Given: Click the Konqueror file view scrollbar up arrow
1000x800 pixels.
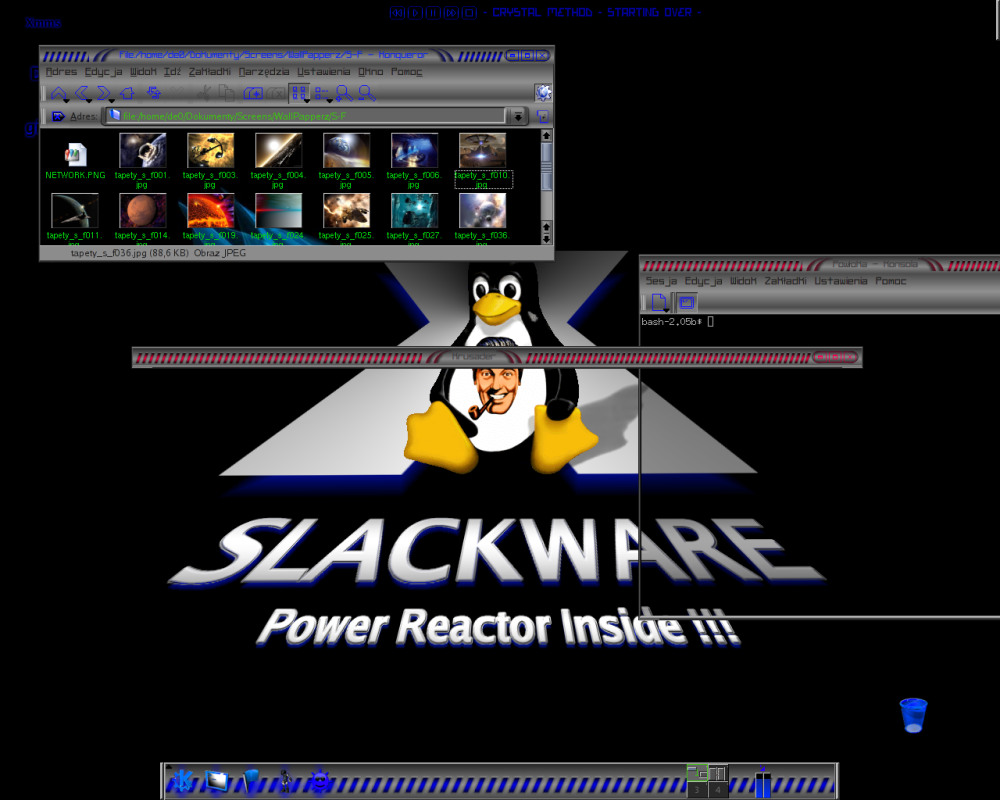Looking at the screenshot, I should [x=546, y=135].
